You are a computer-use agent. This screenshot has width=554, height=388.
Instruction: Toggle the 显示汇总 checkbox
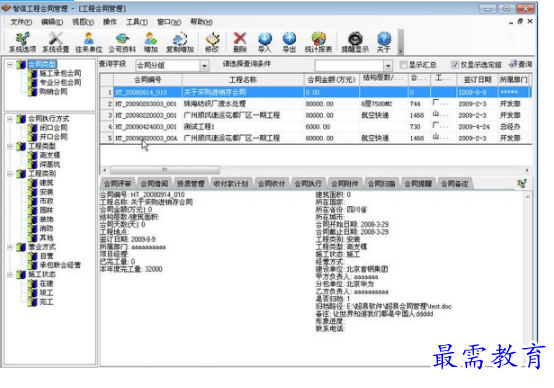(x=403, y=65)
